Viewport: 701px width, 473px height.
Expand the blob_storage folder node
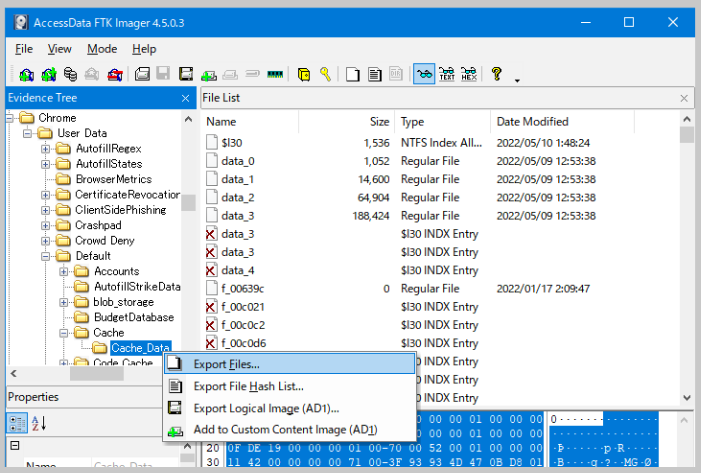[x=64, y=302]
